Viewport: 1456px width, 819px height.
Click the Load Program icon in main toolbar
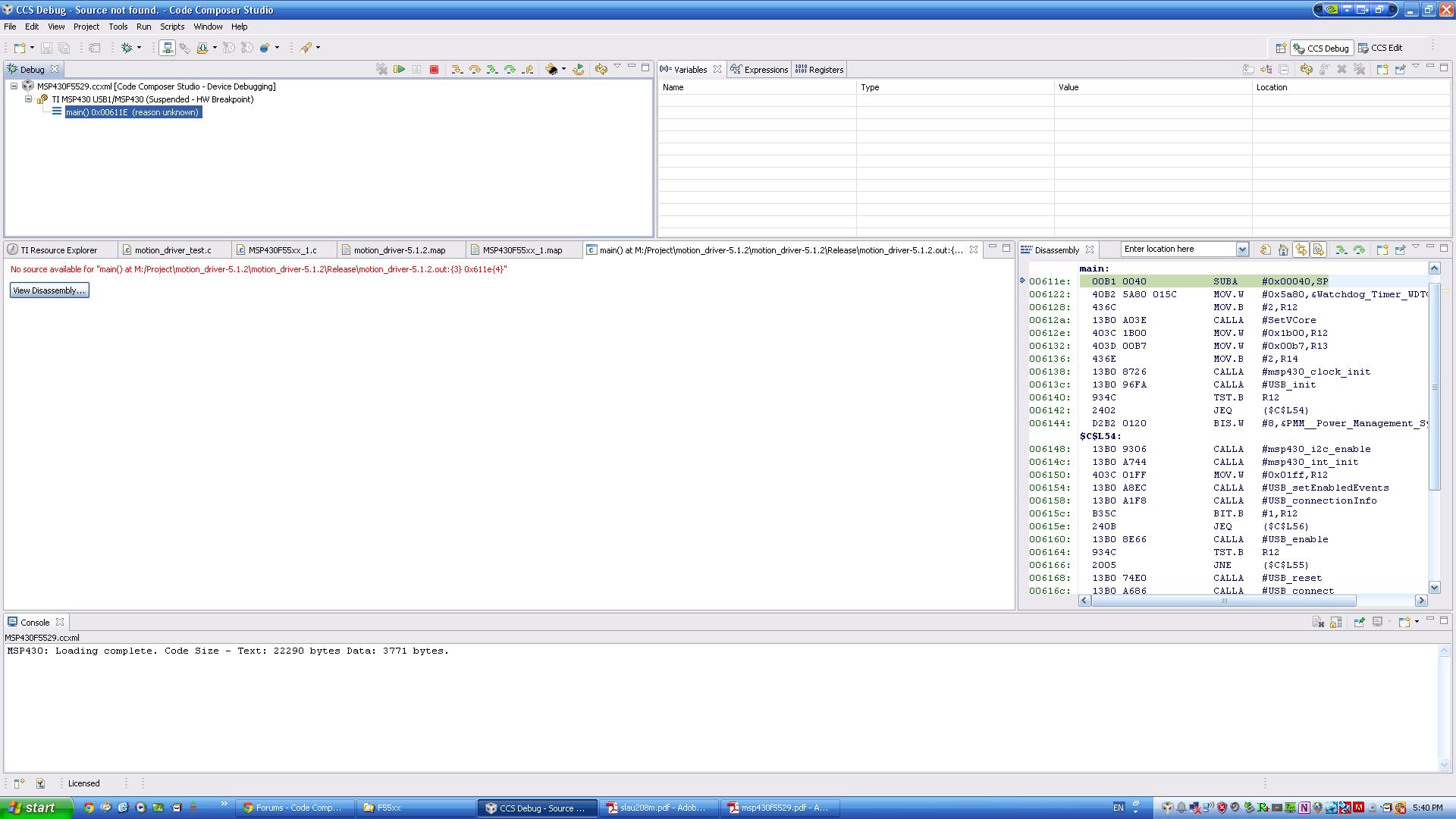202,48
